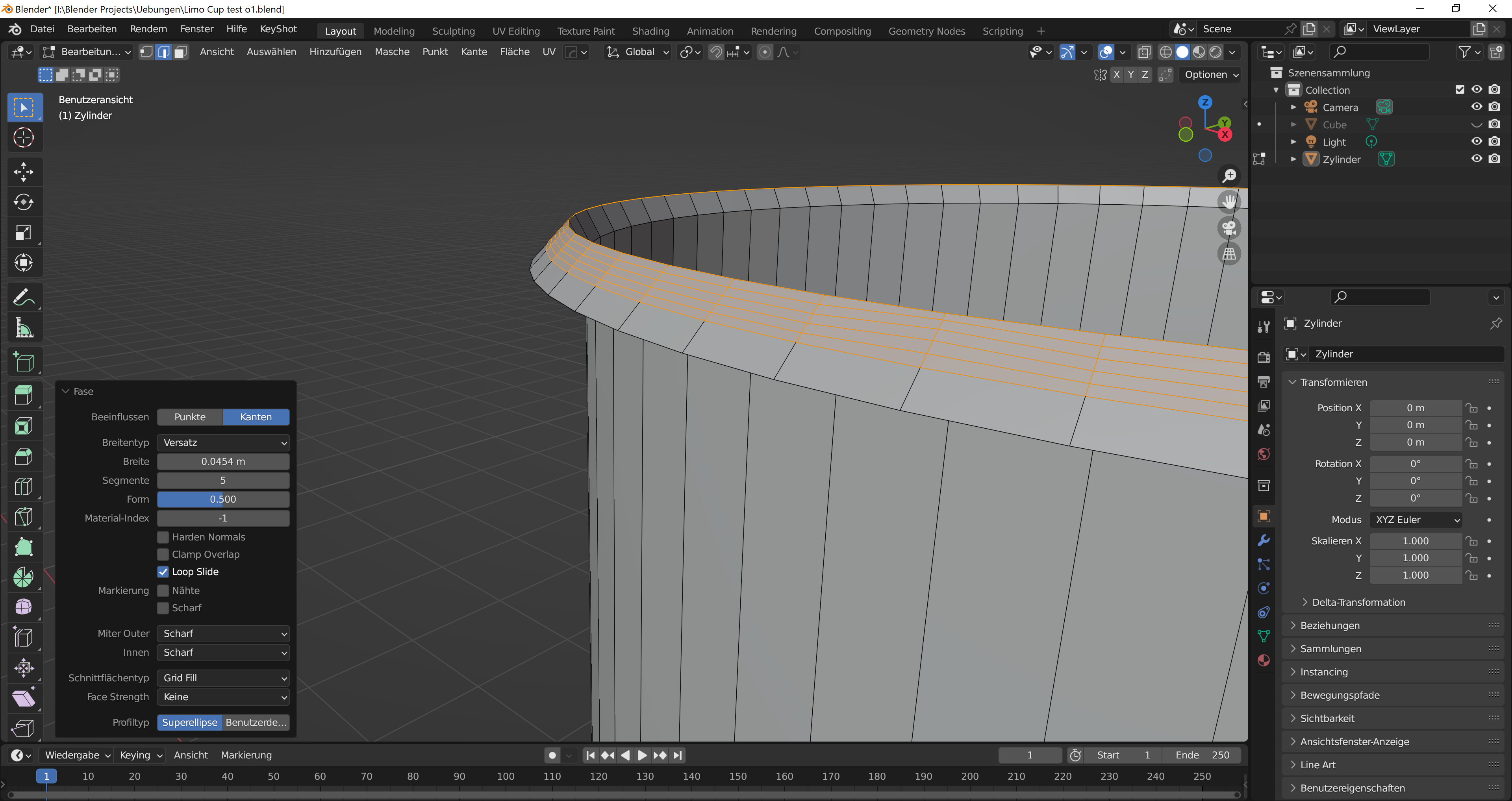Expand the Zylinder tree item
Image resolution: width=1512 pixels, height=801 pixels.
pyautogui.click(x=1293, y=159)
